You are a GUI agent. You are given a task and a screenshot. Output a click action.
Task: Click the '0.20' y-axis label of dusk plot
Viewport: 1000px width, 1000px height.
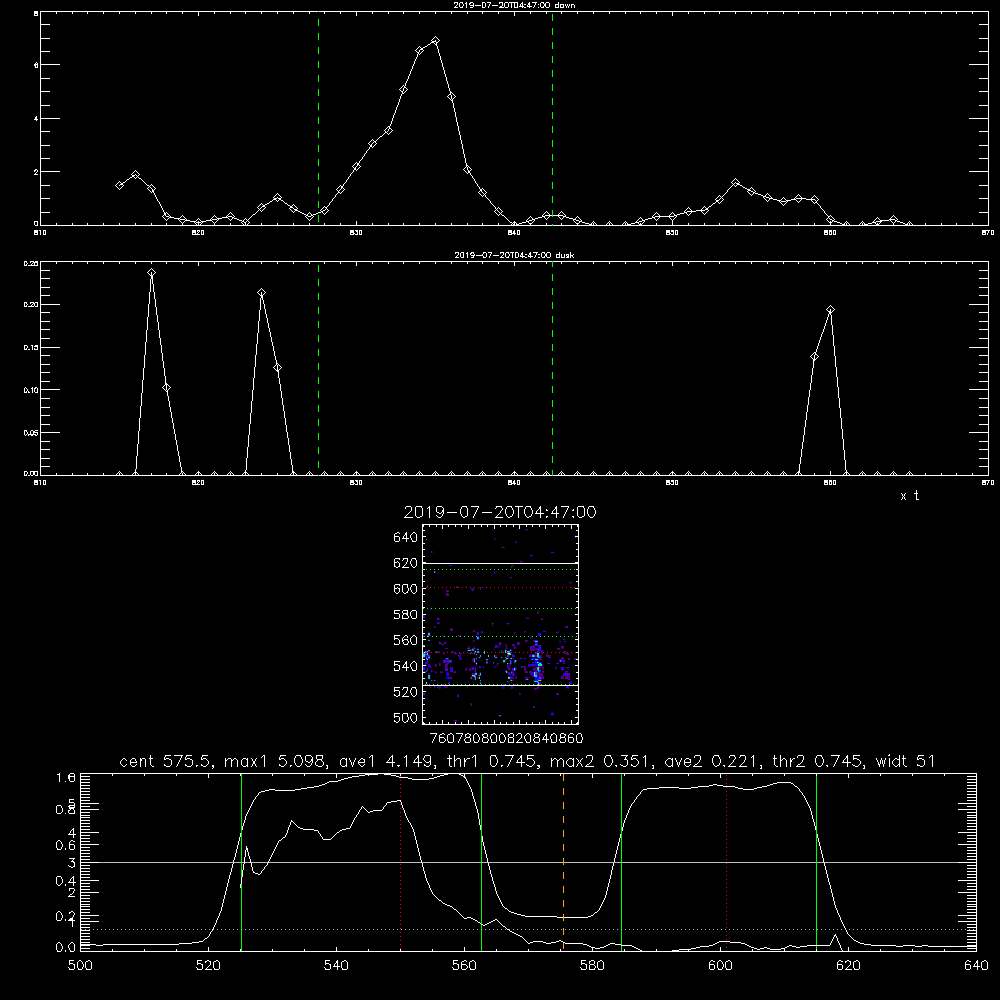click(x=31, y=305)
